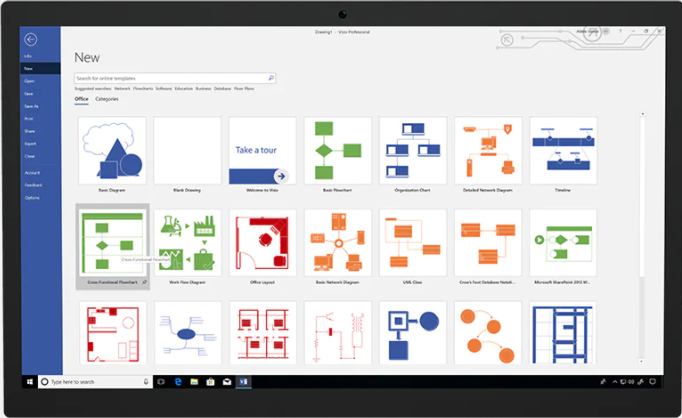Select the red electrical circuit template in the bottom row
This screenshot has height=418, width=682.
[338, 333]
